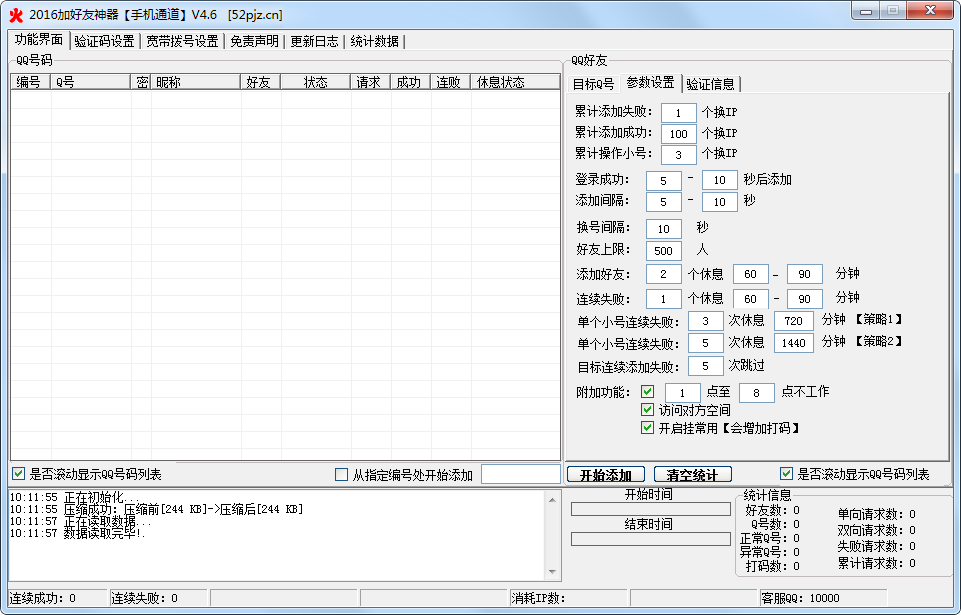Click the 好友上限 input field

(664, 250)
